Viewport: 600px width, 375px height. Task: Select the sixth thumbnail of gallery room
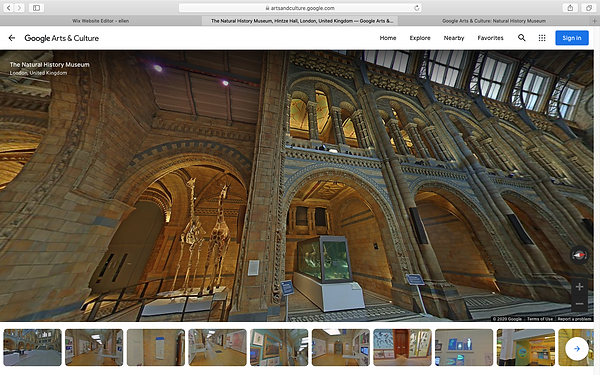click(x=341, y=347)
